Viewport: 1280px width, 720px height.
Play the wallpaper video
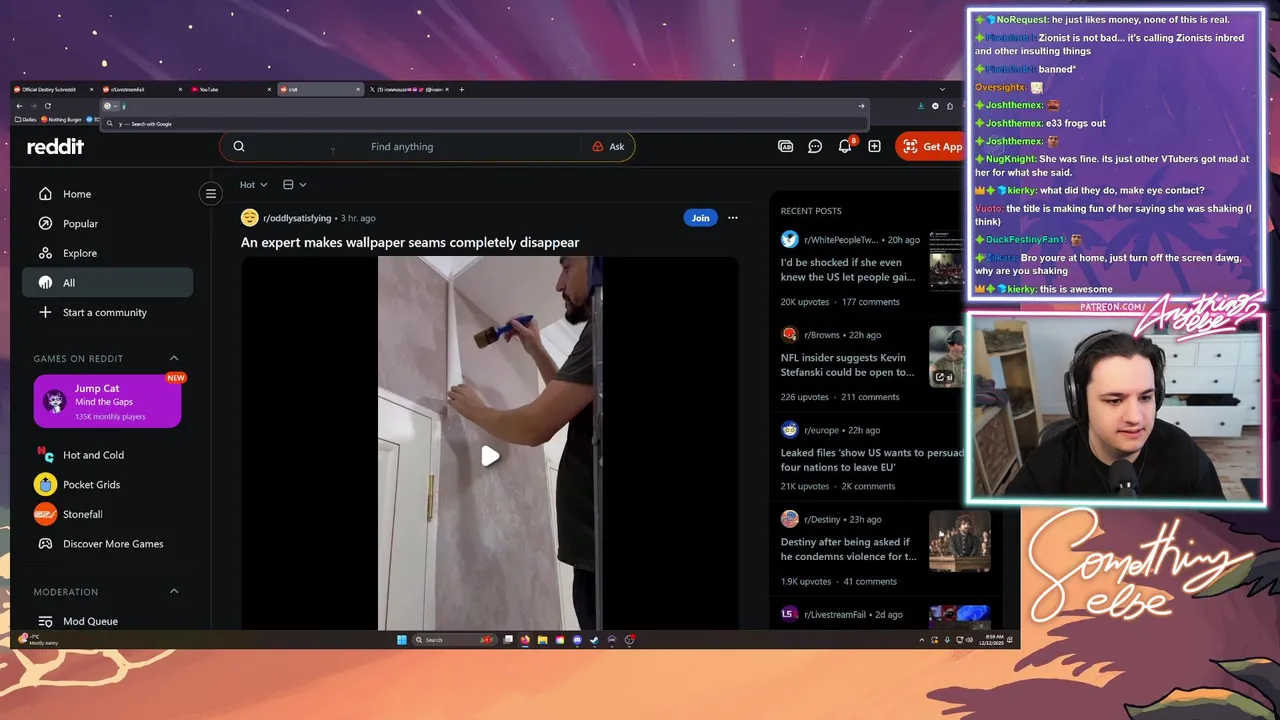coord(490,456)
